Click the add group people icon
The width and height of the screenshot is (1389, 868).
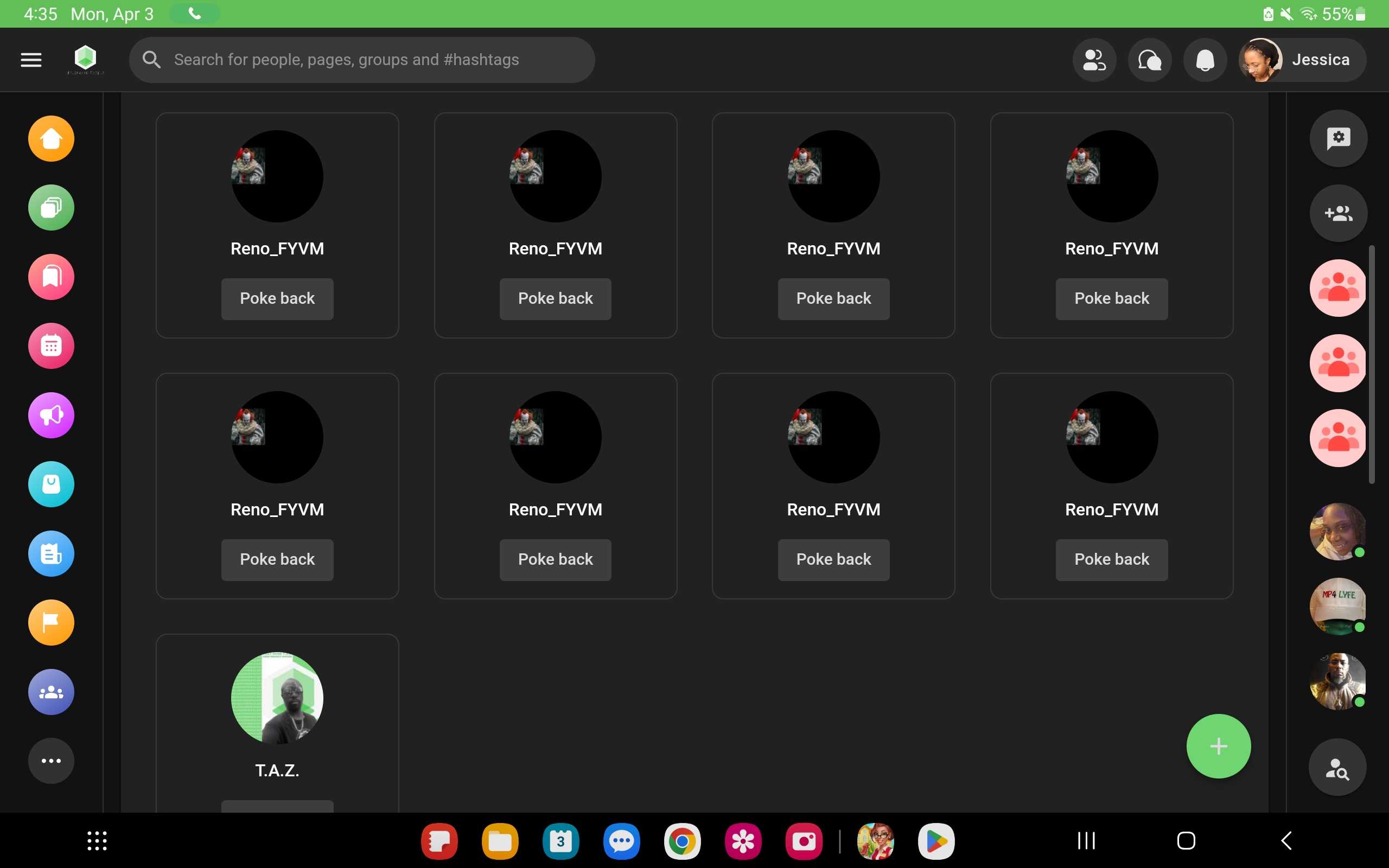click(1338, 214)
